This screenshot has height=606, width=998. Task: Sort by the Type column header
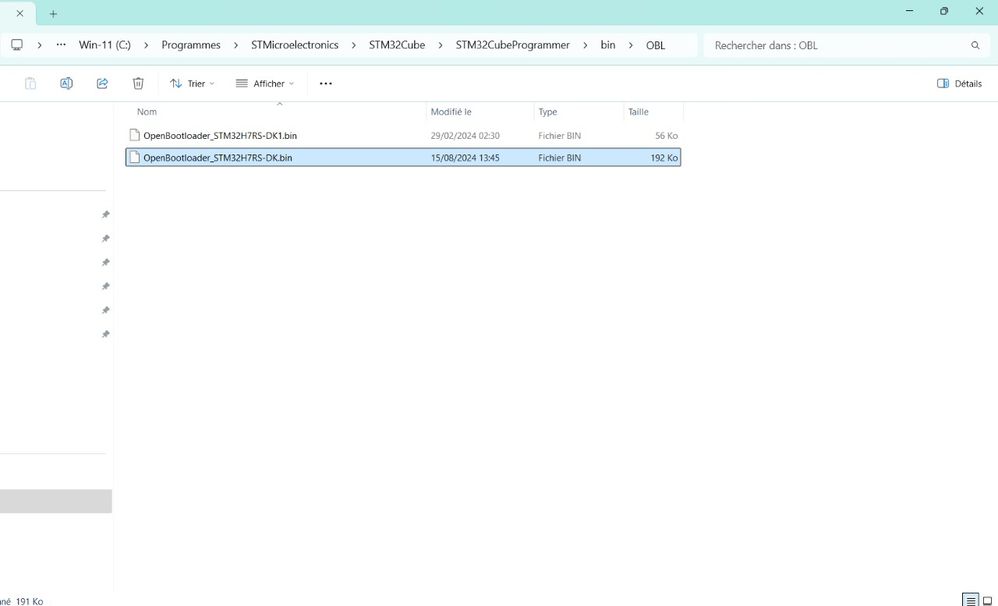[x=547, y=111]
